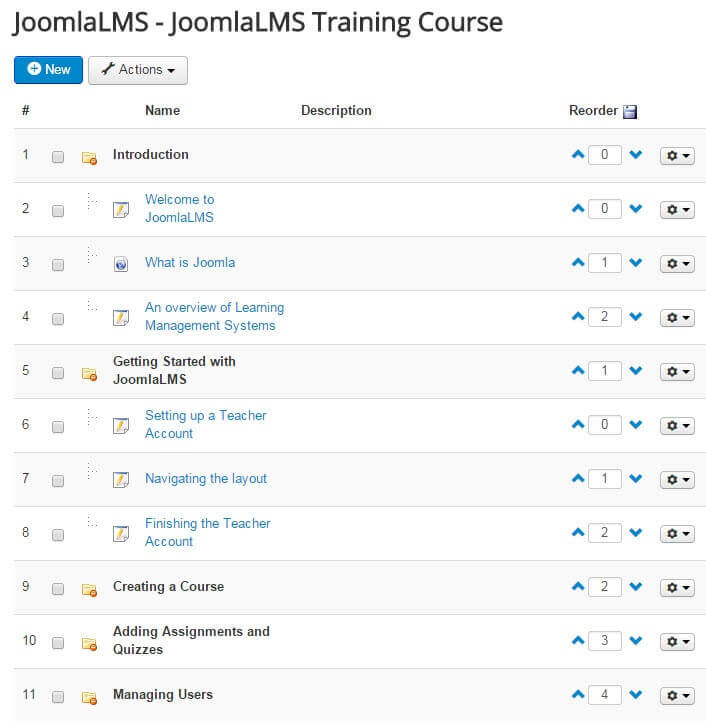Click the Adding Assignments and Quizzes chapter name
The image size is (706, 723).
pos(191,640)
